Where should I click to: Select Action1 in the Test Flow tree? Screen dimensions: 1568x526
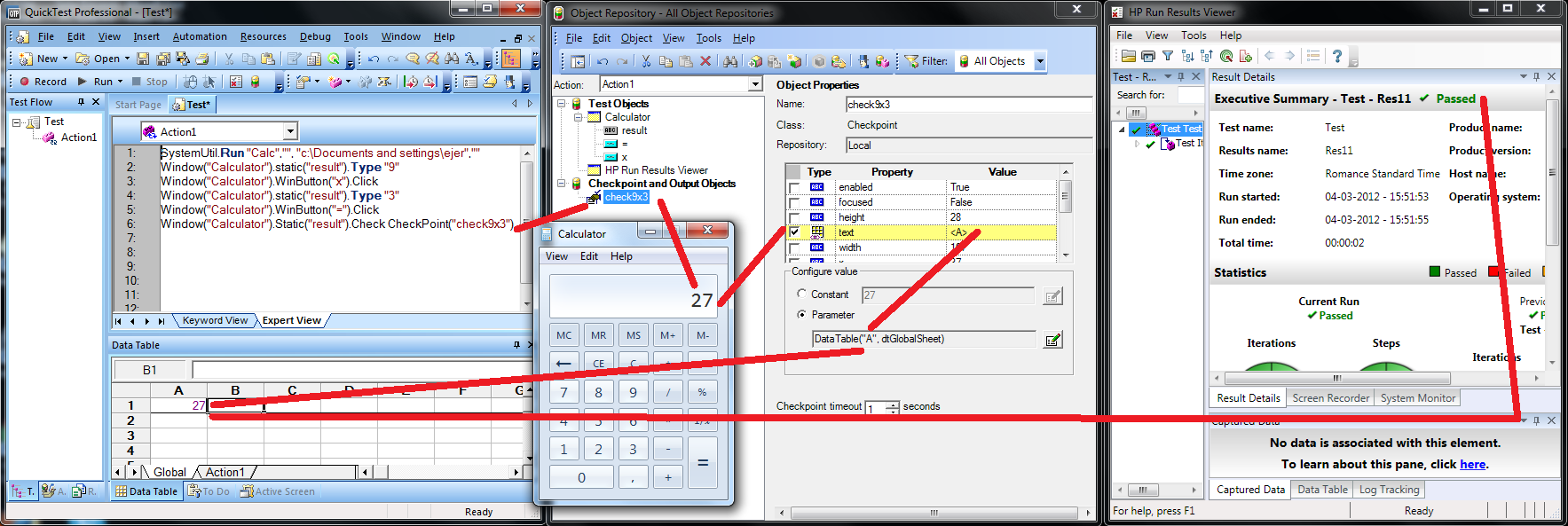click(79, 137)
